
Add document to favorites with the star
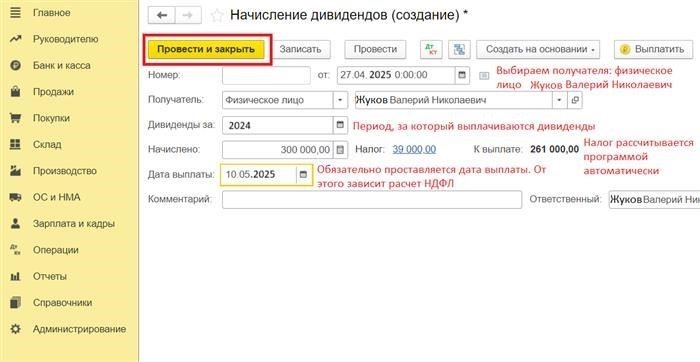217,16
